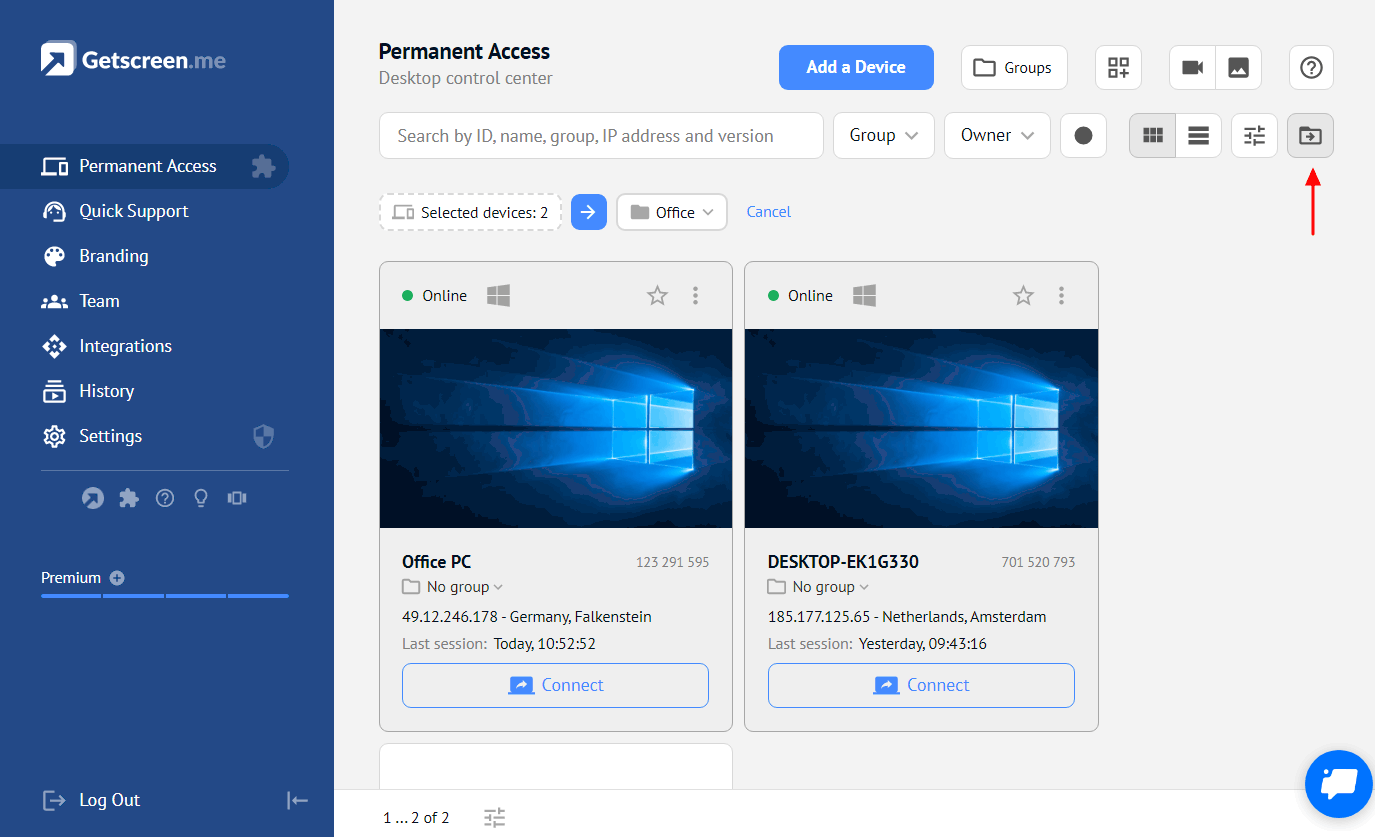Open the Office PC screen thumbnail
The height and width of the screenshot is (837, 1375).
click(x=556, y=428)
